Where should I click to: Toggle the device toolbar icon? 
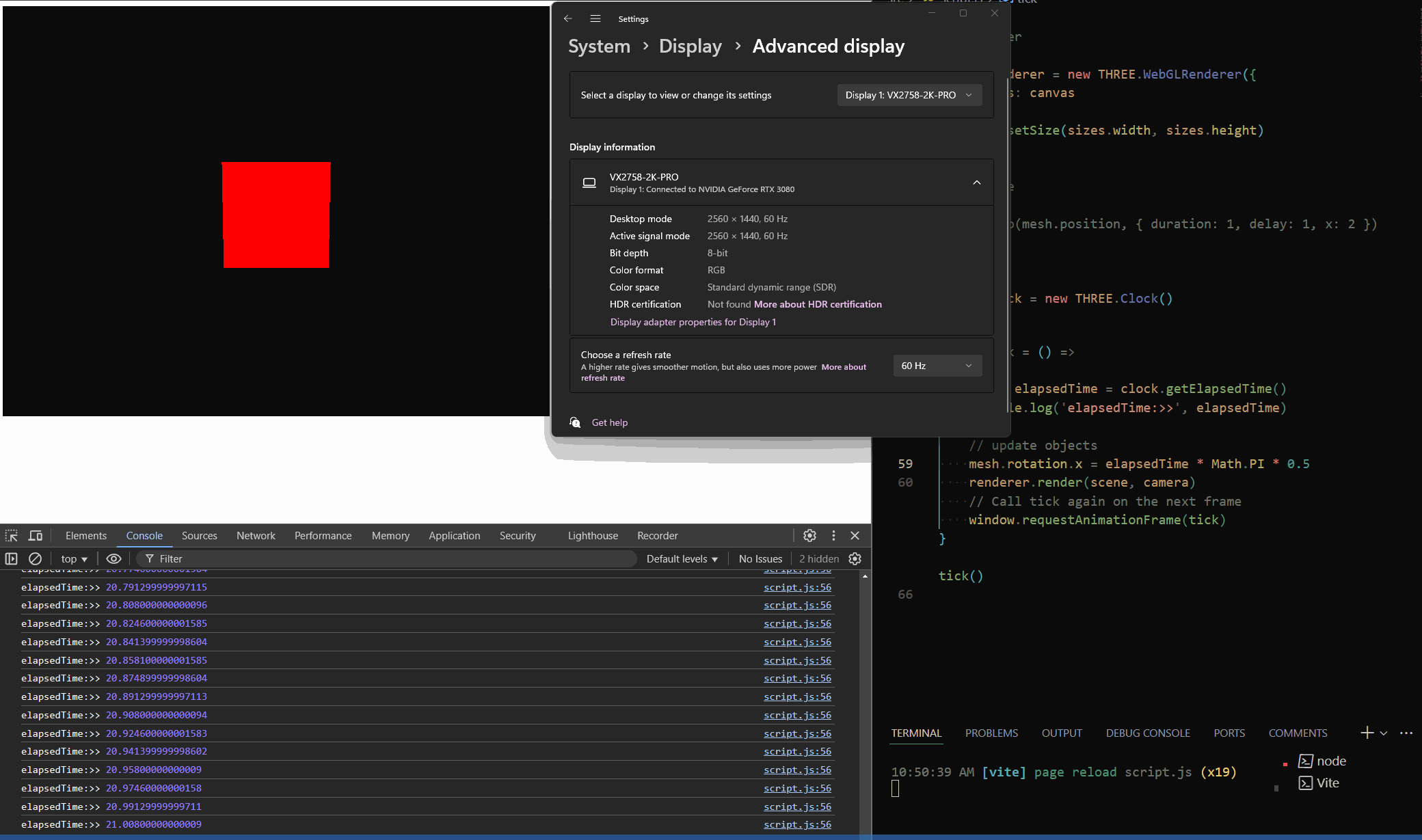coord(36,536)
